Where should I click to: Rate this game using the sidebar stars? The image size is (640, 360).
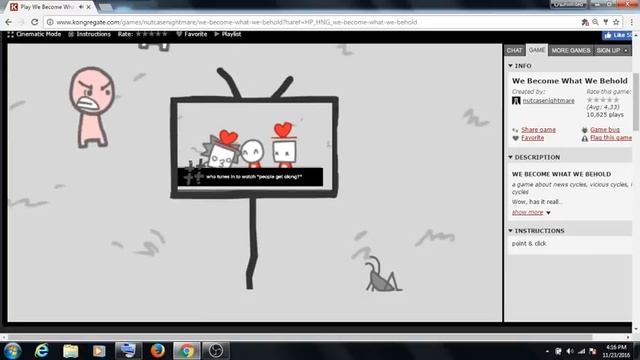[603, 100]
